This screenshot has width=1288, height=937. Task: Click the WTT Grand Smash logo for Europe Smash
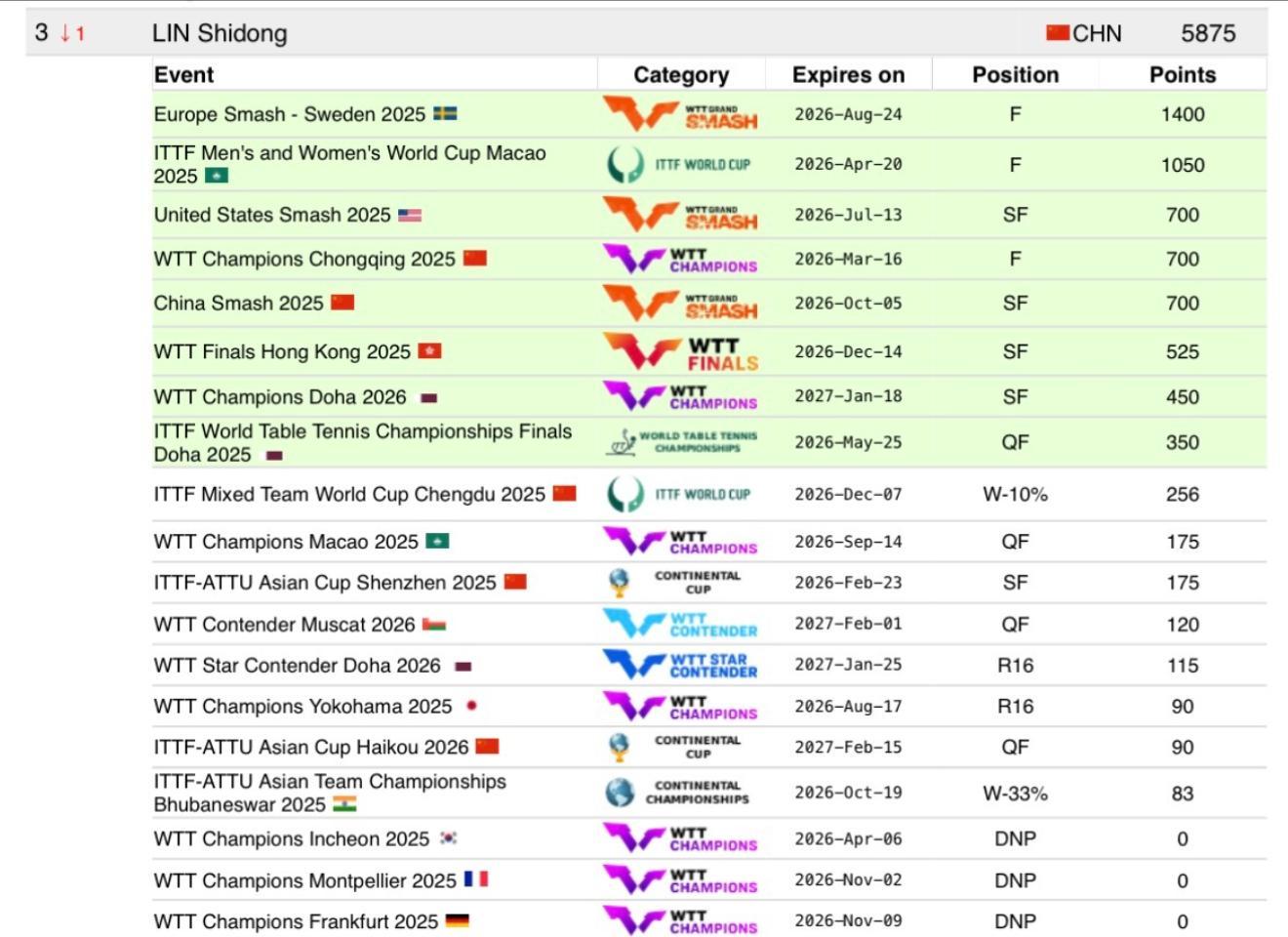680,114
